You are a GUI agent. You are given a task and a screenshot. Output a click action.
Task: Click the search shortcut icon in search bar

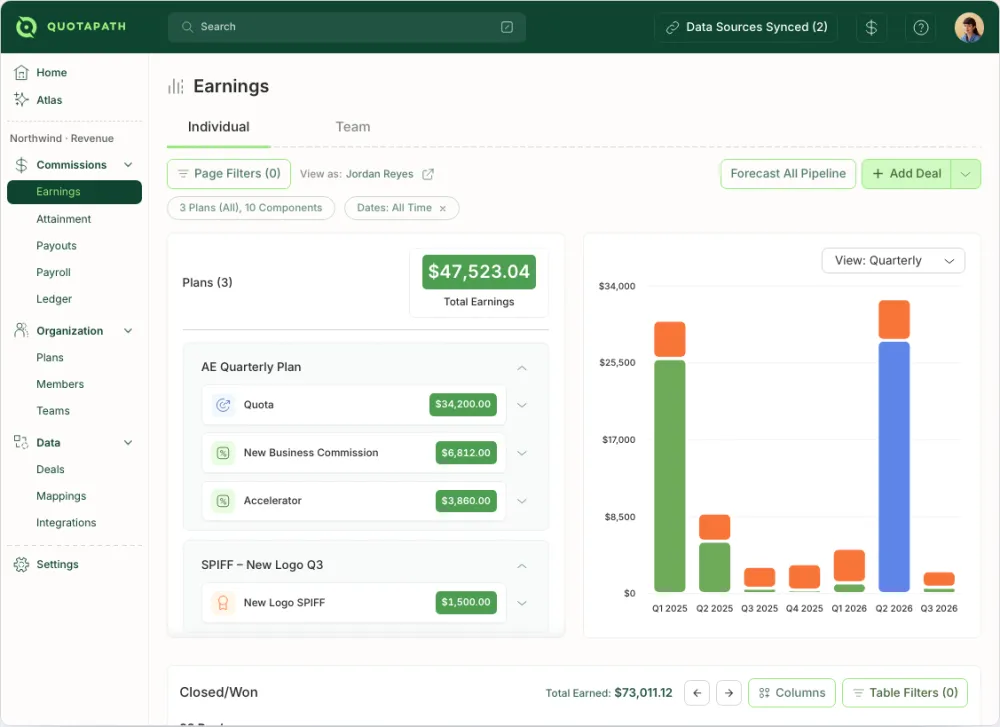507,27
